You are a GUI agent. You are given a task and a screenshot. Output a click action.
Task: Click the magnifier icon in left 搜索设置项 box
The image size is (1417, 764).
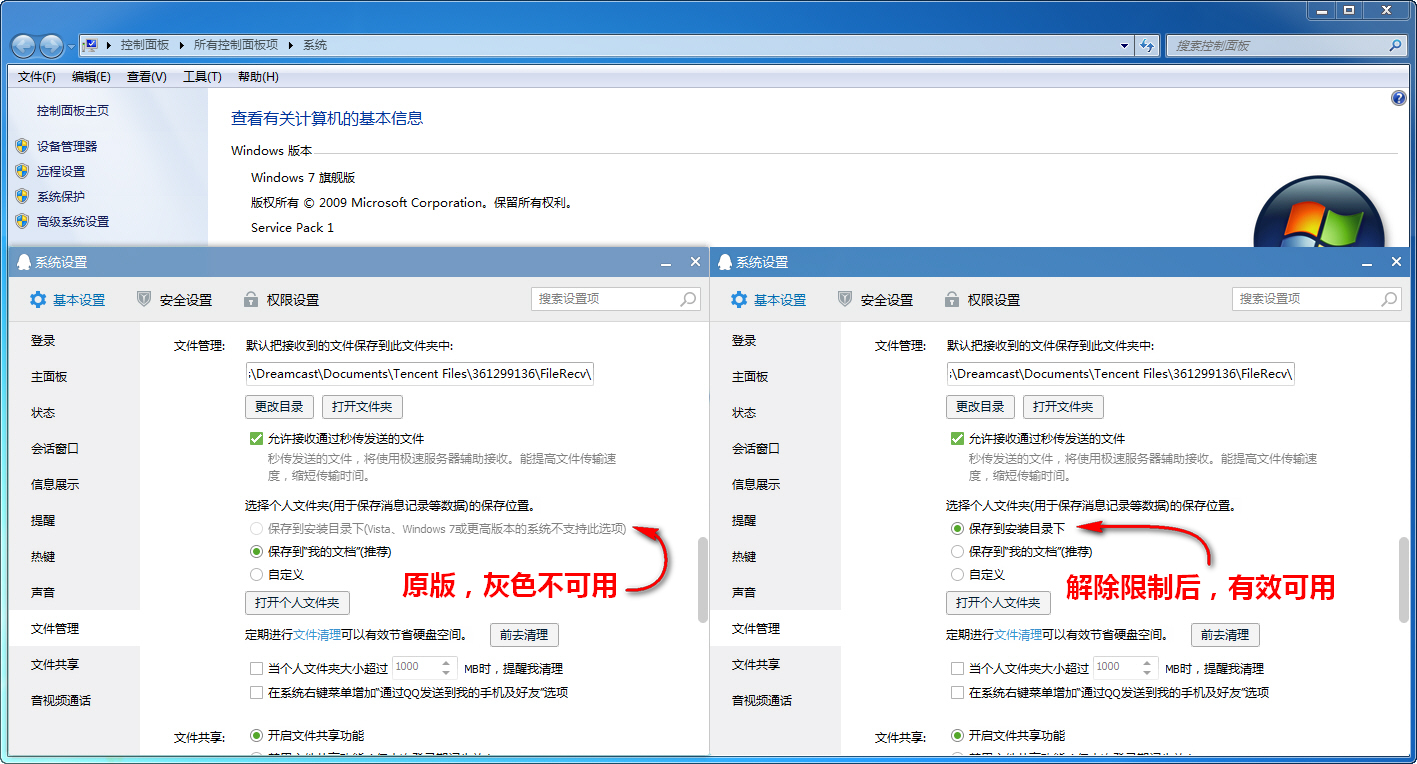point(688,299)
